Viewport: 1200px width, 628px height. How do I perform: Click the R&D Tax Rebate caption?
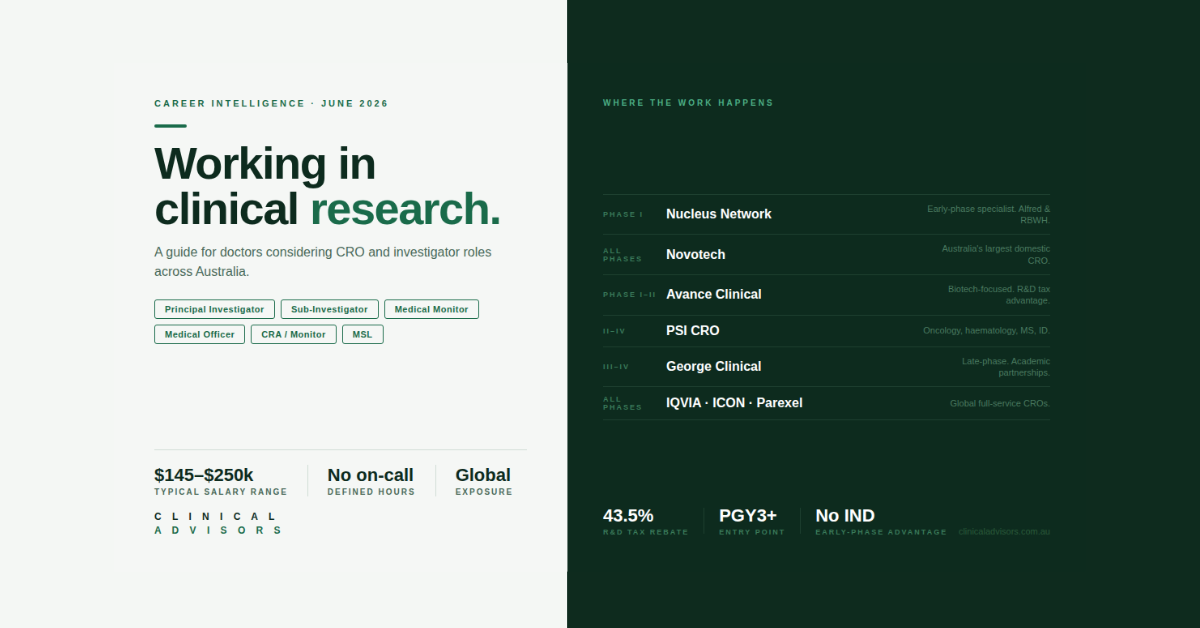pyautogui.click(x=646, y=532)
